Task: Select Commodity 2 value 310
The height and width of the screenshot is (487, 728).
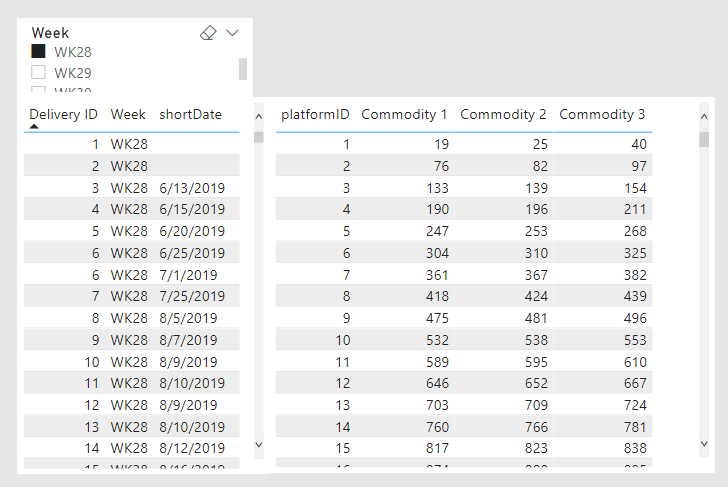Action: click(537, 253)
